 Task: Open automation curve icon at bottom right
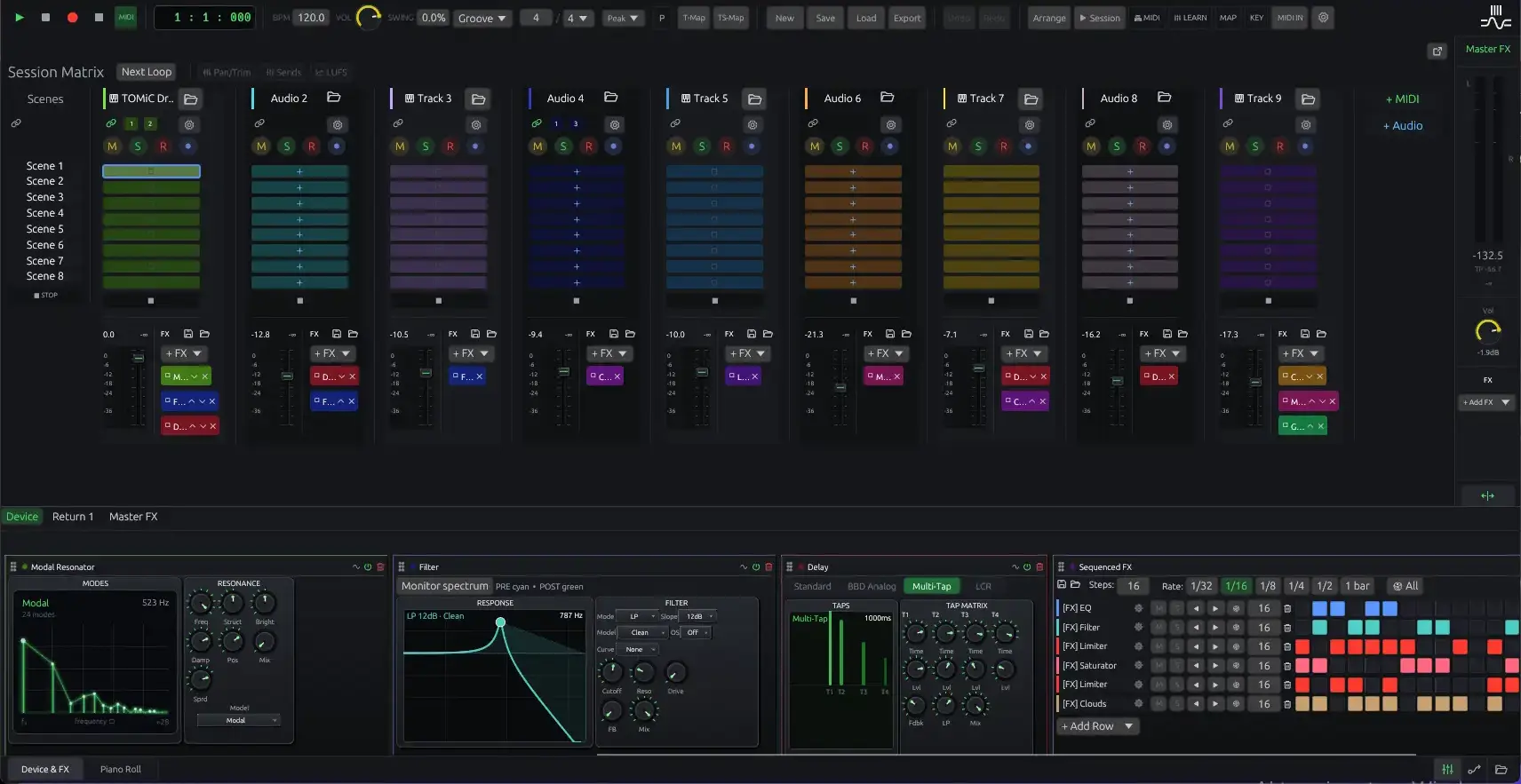(x=1474, y=769)
